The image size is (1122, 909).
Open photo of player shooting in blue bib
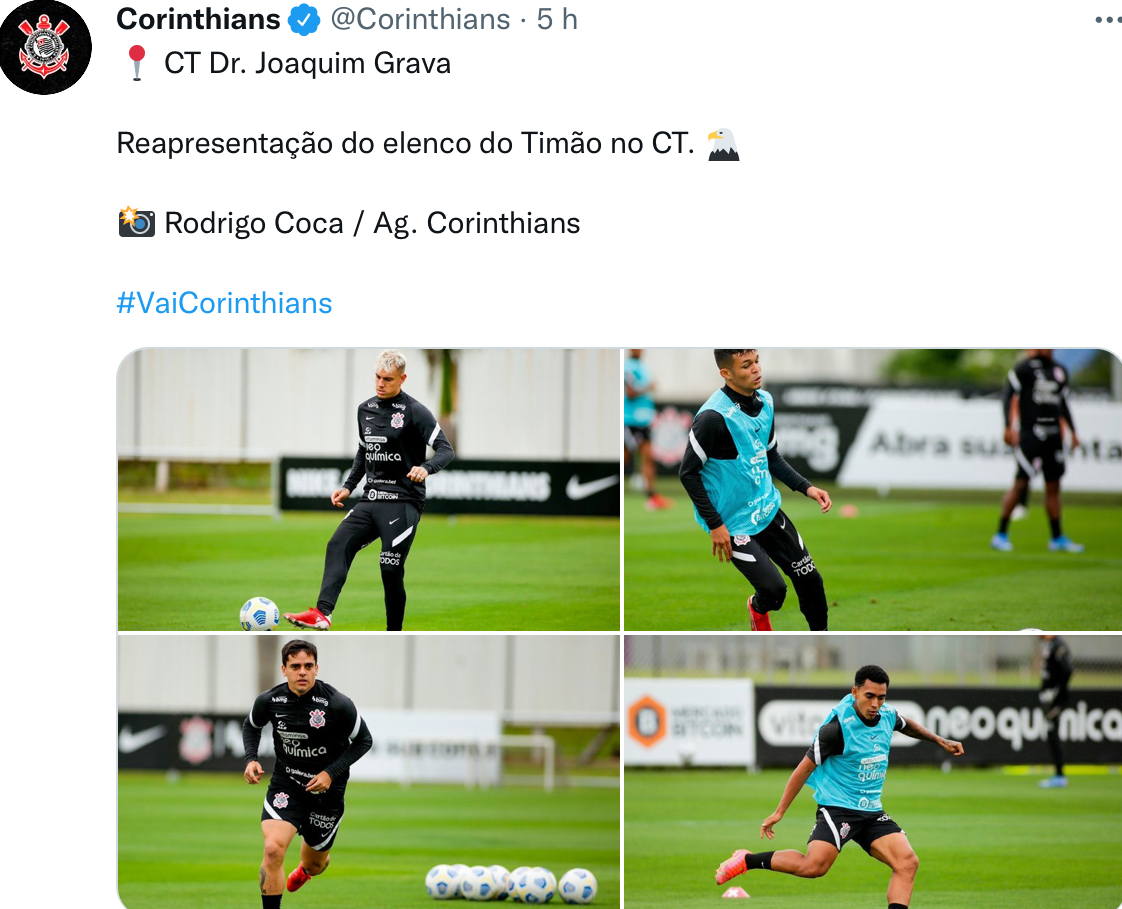(x=873, y=772)
